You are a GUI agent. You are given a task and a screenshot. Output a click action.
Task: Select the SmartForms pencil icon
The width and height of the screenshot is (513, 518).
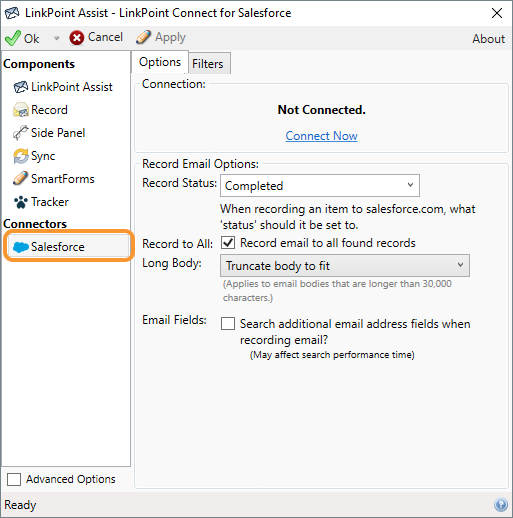[x=20, y=179]
